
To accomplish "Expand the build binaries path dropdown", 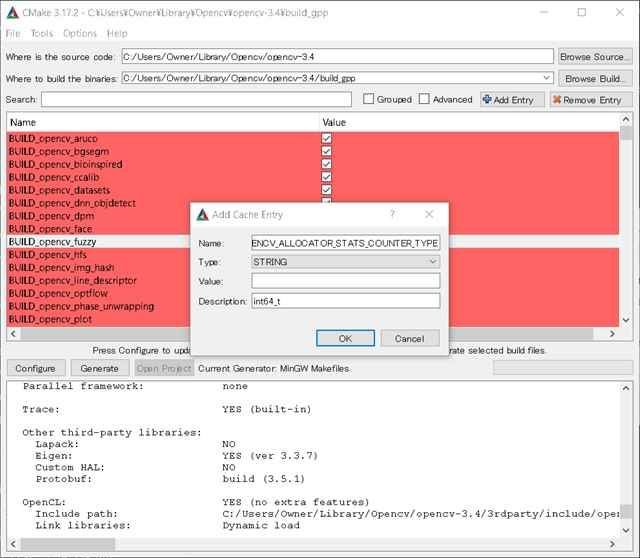I will [546, 78].
